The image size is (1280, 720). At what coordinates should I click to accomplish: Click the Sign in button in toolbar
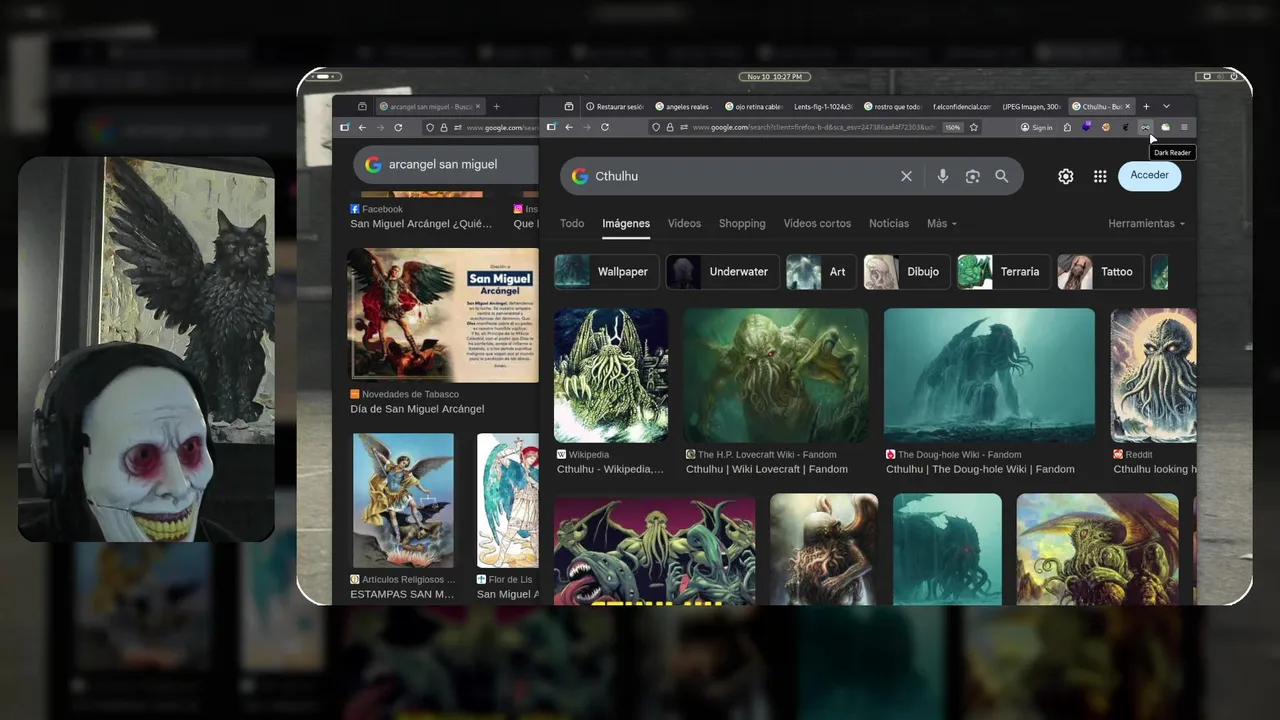(1036, 127)
